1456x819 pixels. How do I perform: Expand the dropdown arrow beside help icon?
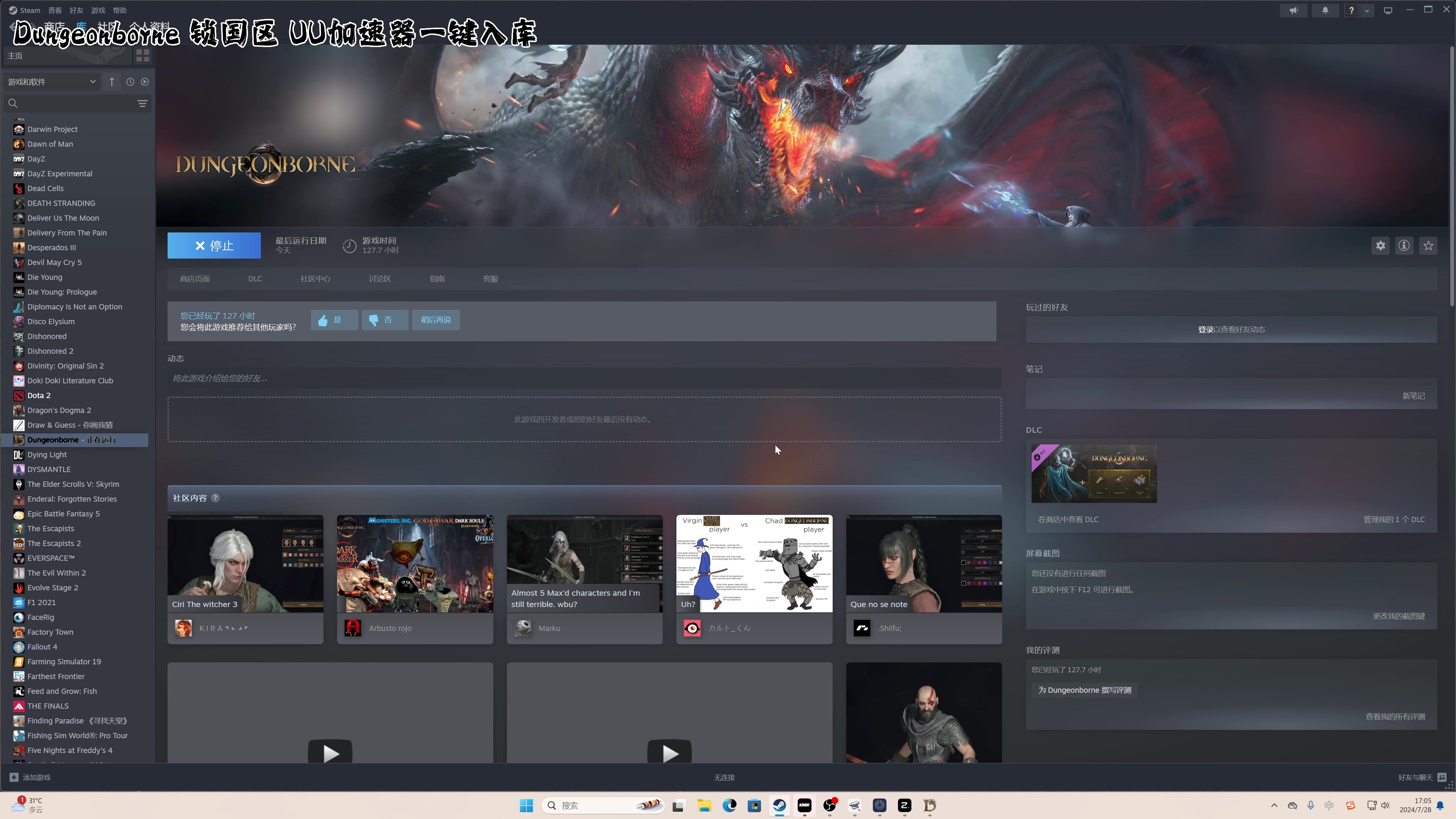[1367, 10]
